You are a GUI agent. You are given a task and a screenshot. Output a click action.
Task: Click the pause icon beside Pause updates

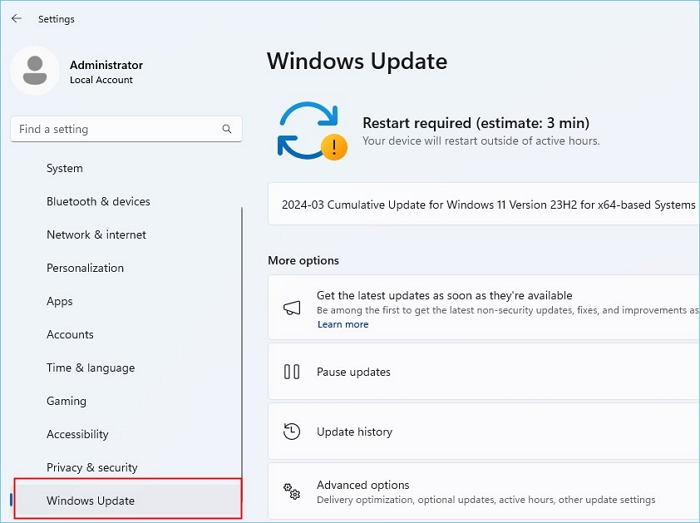(x=292, y=372)
